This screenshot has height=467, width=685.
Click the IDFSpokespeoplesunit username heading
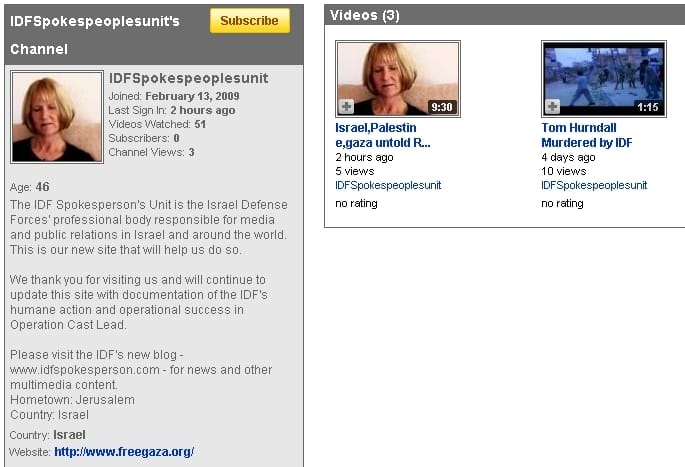pos(188,78)
